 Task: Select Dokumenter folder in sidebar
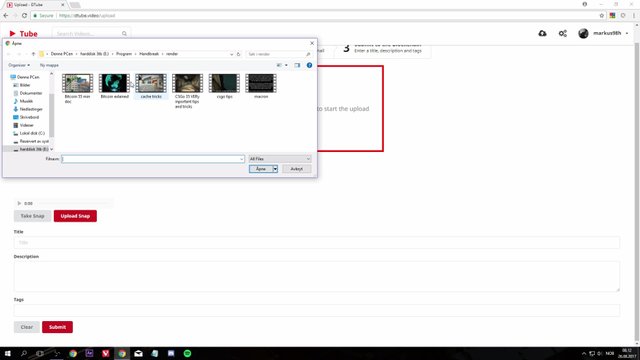(31, 93)
